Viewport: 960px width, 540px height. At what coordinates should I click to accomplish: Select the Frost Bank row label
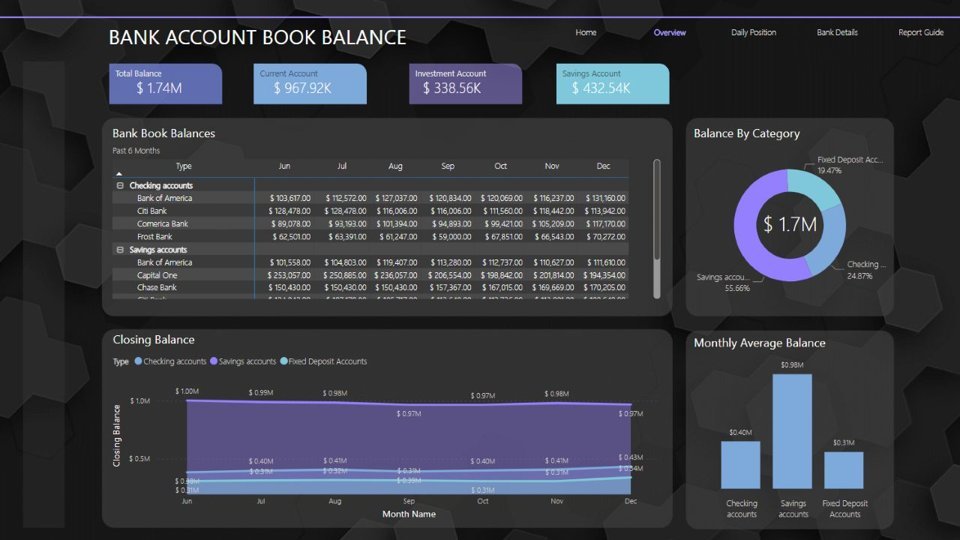(154, 237)
